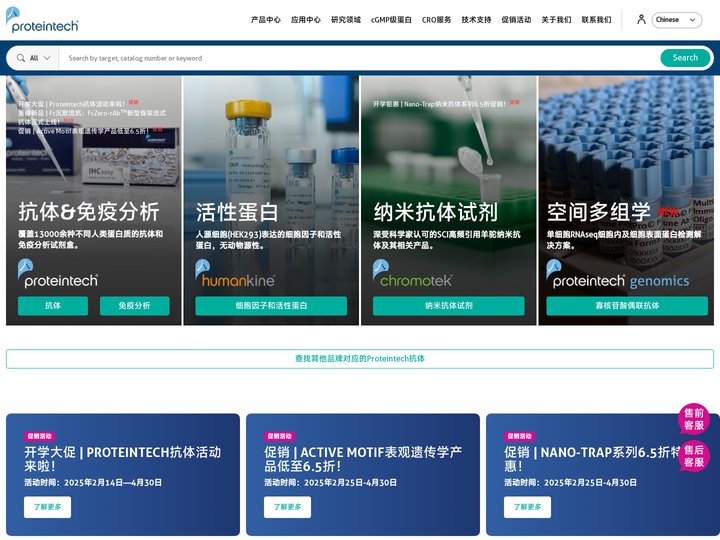Click the proteintech genomics brand logo
Screen dimensions: 720x540
pos(618,274)
